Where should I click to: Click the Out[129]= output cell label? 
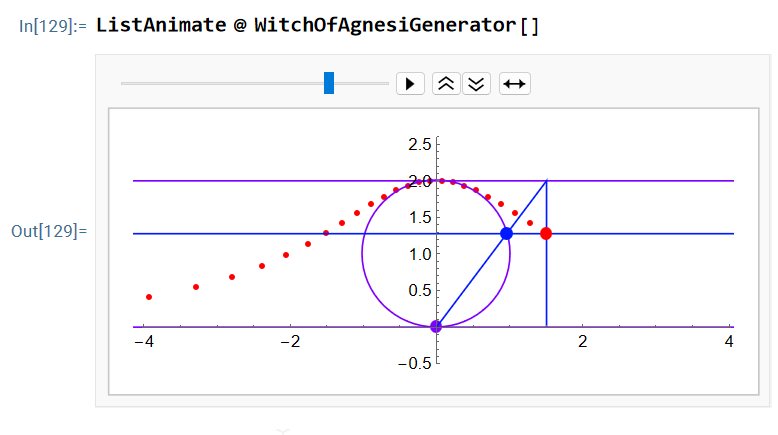pyautogui.click(x=49, y=231)
